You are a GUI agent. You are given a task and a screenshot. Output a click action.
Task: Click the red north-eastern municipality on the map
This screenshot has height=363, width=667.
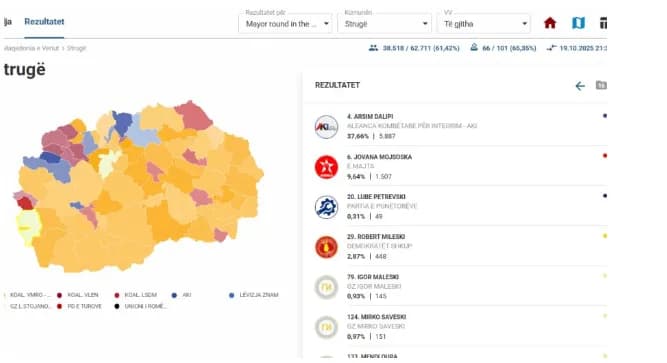point(194,115)
